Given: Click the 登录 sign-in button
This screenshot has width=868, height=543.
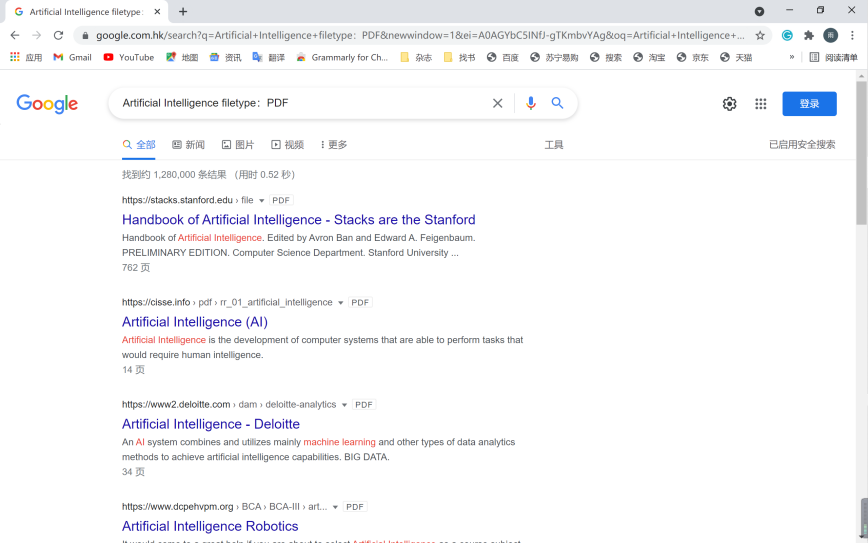Looking at the screenshot, I should (x=809, y=104).
